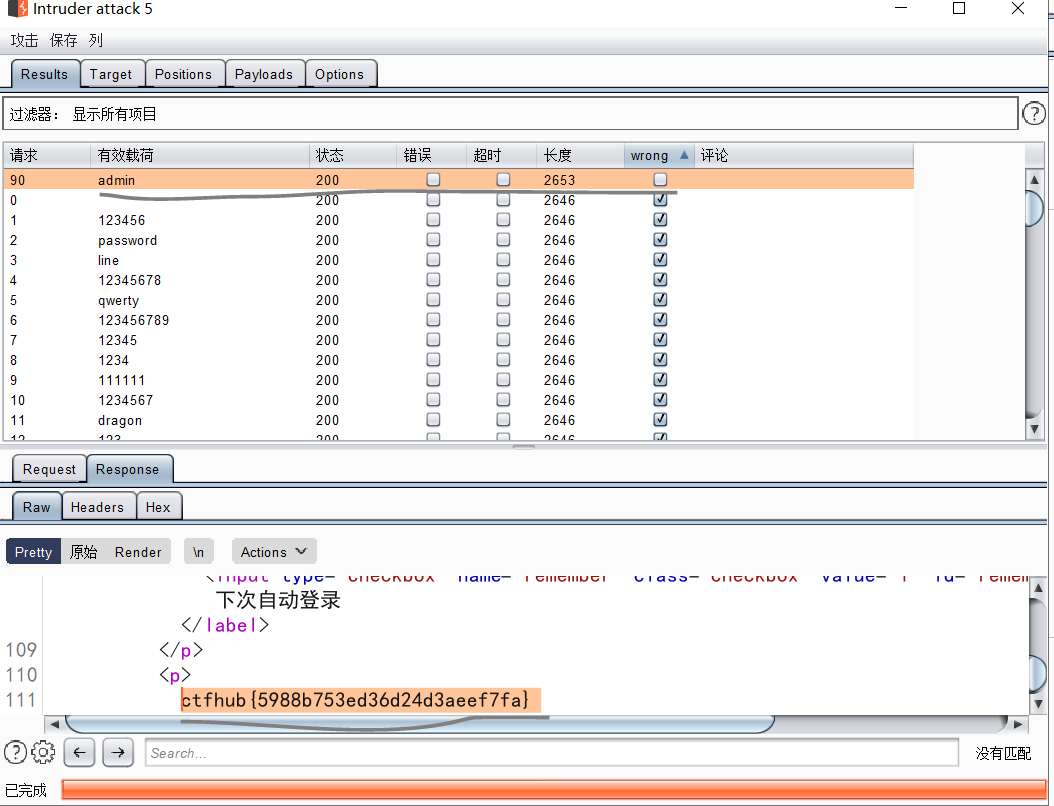Toggle 错误 checkbox for qwerty row
Viewport: 1054px width, 806px height.
click(x=434, y=300)
